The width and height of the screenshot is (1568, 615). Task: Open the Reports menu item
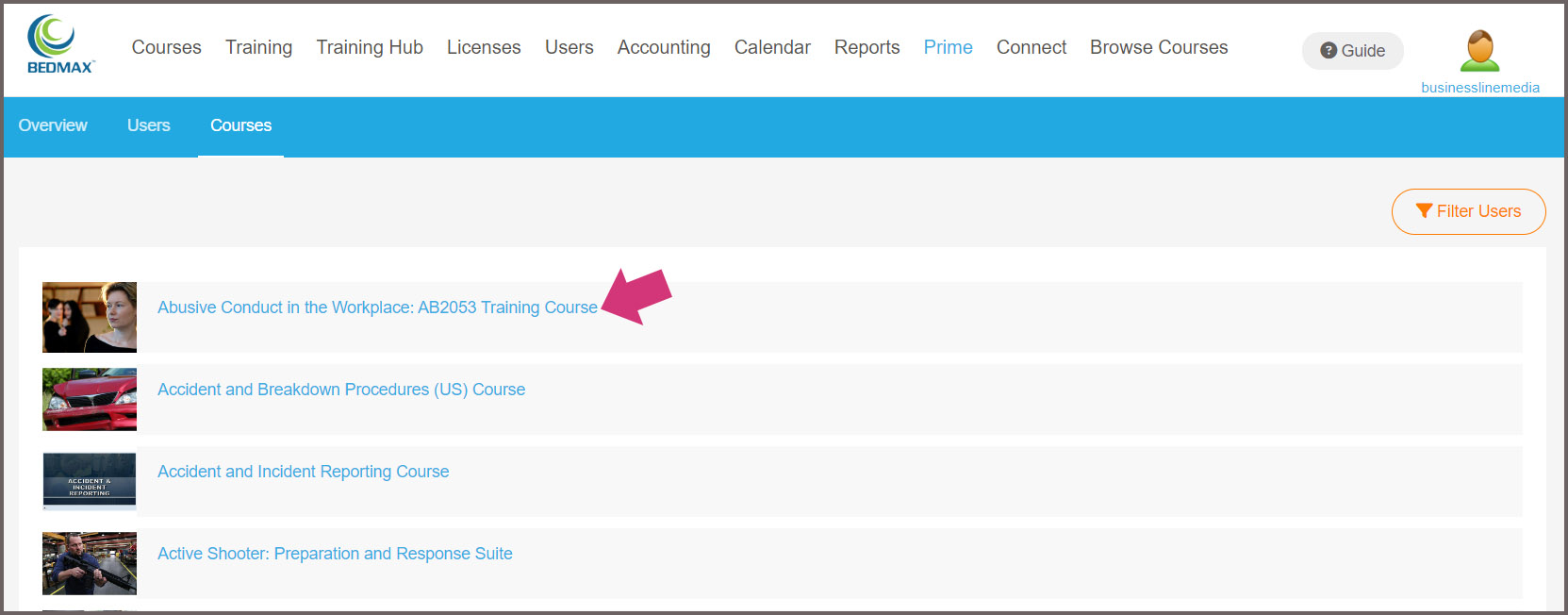tap(867, 47)
